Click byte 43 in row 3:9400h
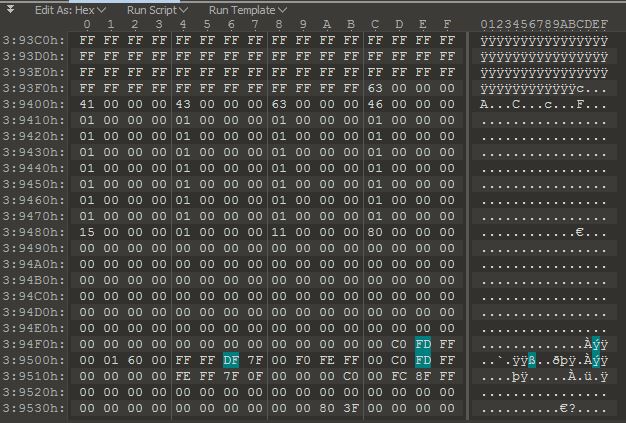This screenshot has height=423, width=626. [183, 104]
